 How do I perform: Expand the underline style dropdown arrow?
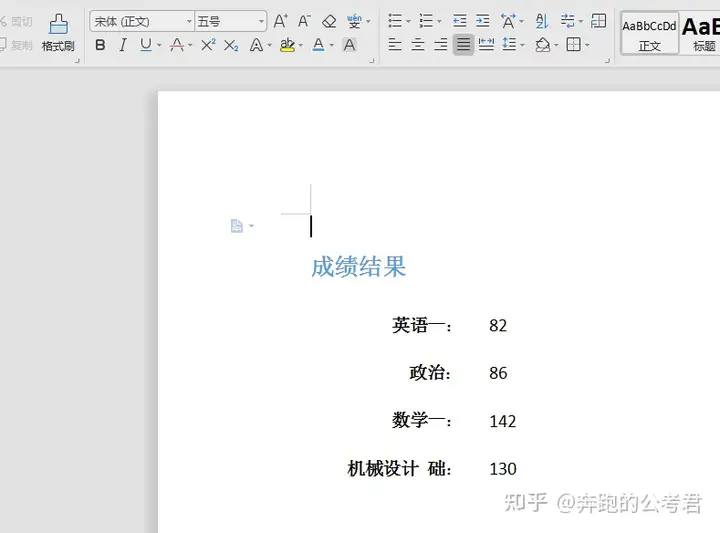(159, 45)
